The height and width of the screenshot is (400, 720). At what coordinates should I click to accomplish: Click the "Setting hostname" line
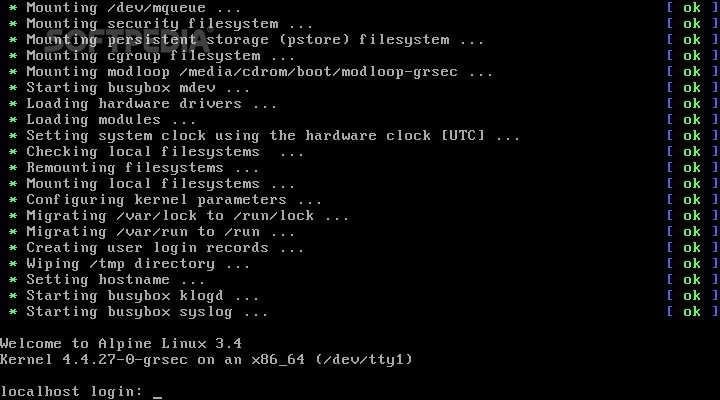coord(115,280)
